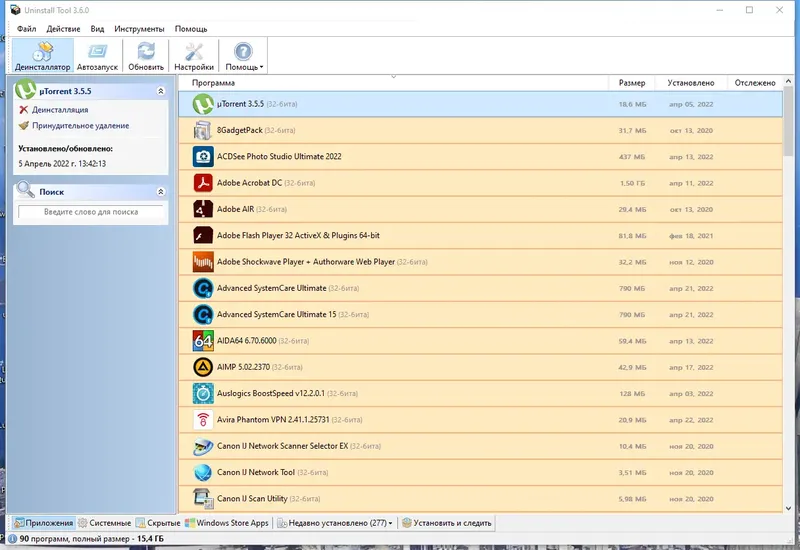
Task: Open the Помощь menu in menu bar
Action: tap(191, 29)
